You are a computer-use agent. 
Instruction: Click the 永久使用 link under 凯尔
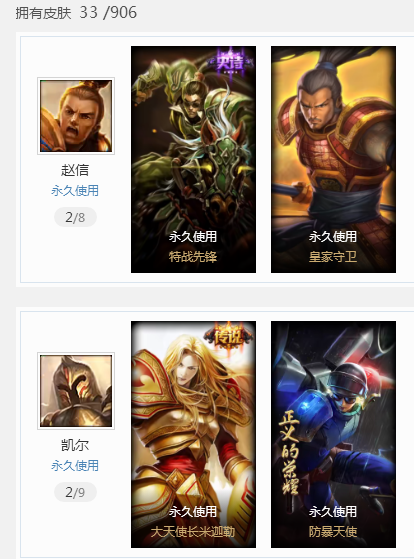(x=75, y=466)
